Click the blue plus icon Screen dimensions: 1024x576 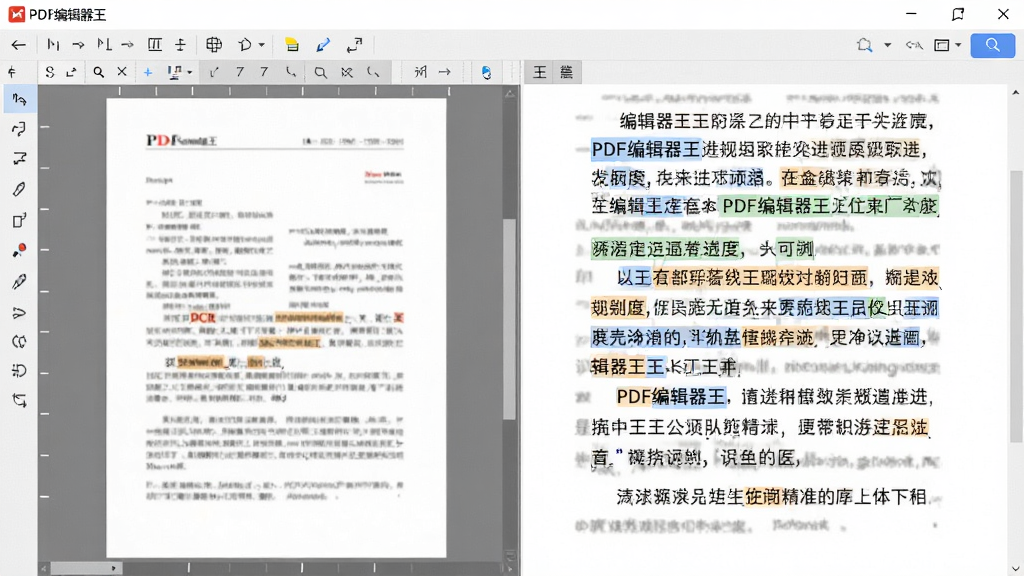148,72
